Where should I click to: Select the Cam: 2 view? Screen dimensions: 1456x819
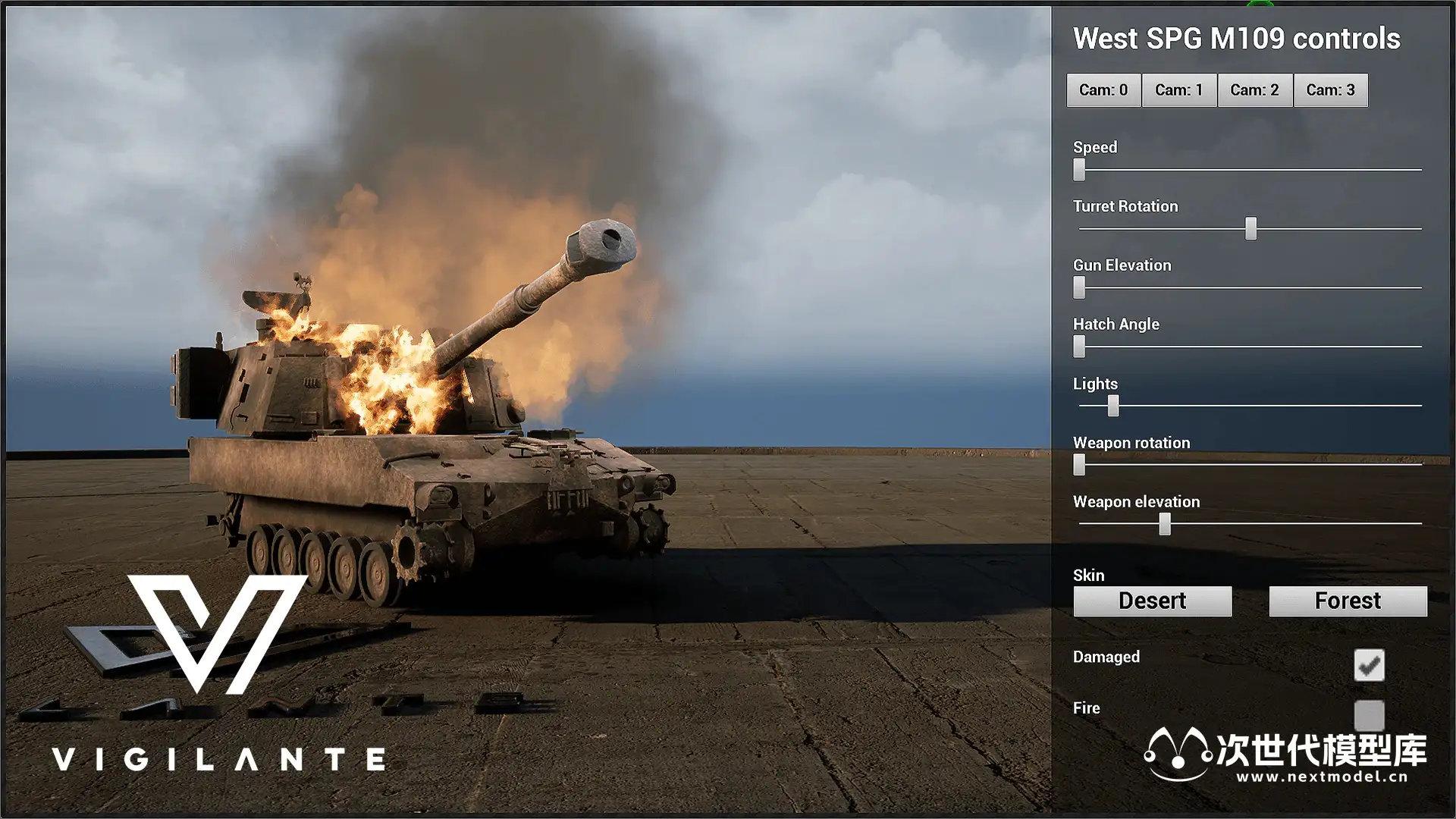1254,90
